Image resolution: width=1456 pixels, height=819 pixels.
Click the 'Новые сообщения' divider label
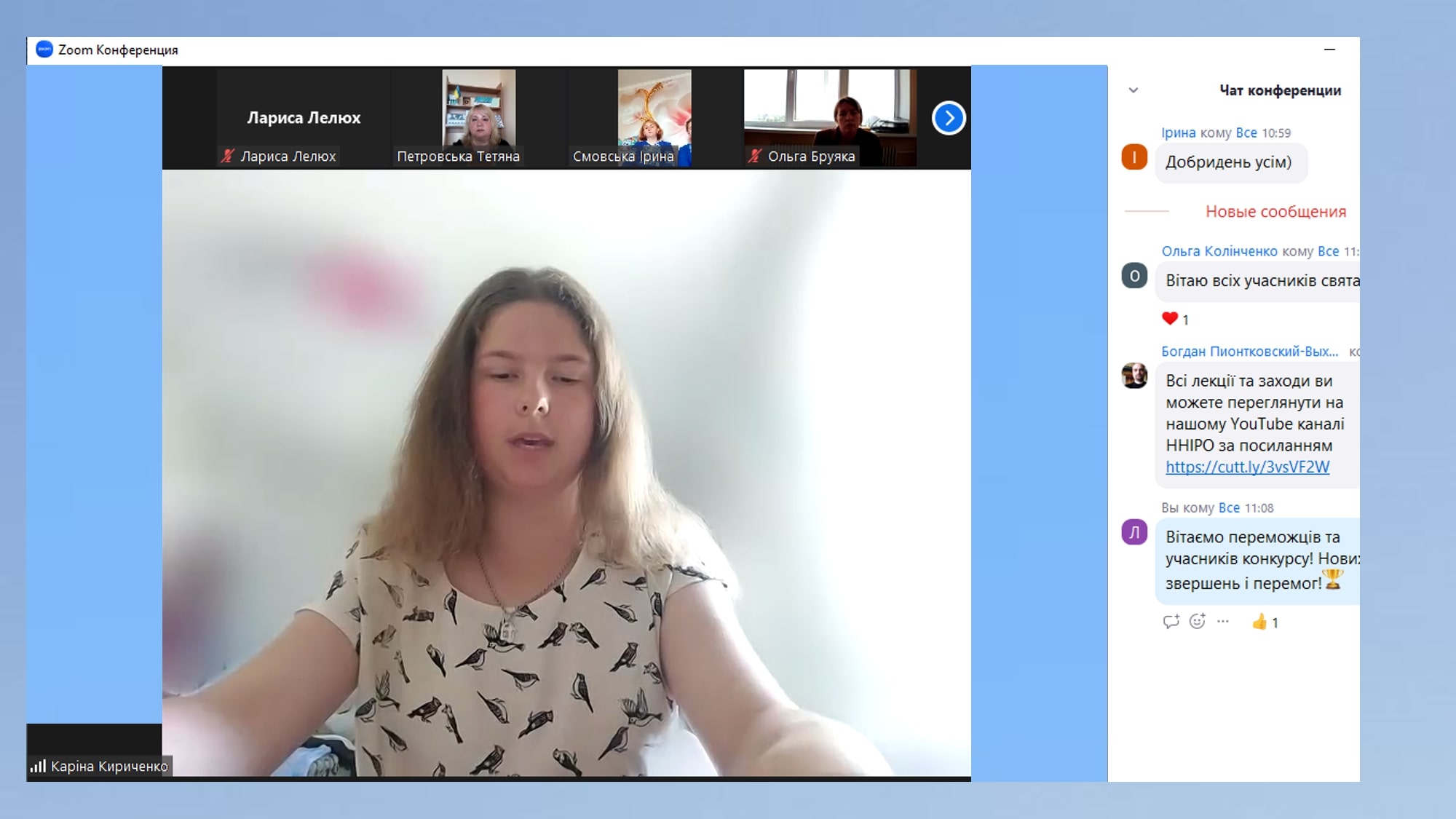pos(1275,212)
